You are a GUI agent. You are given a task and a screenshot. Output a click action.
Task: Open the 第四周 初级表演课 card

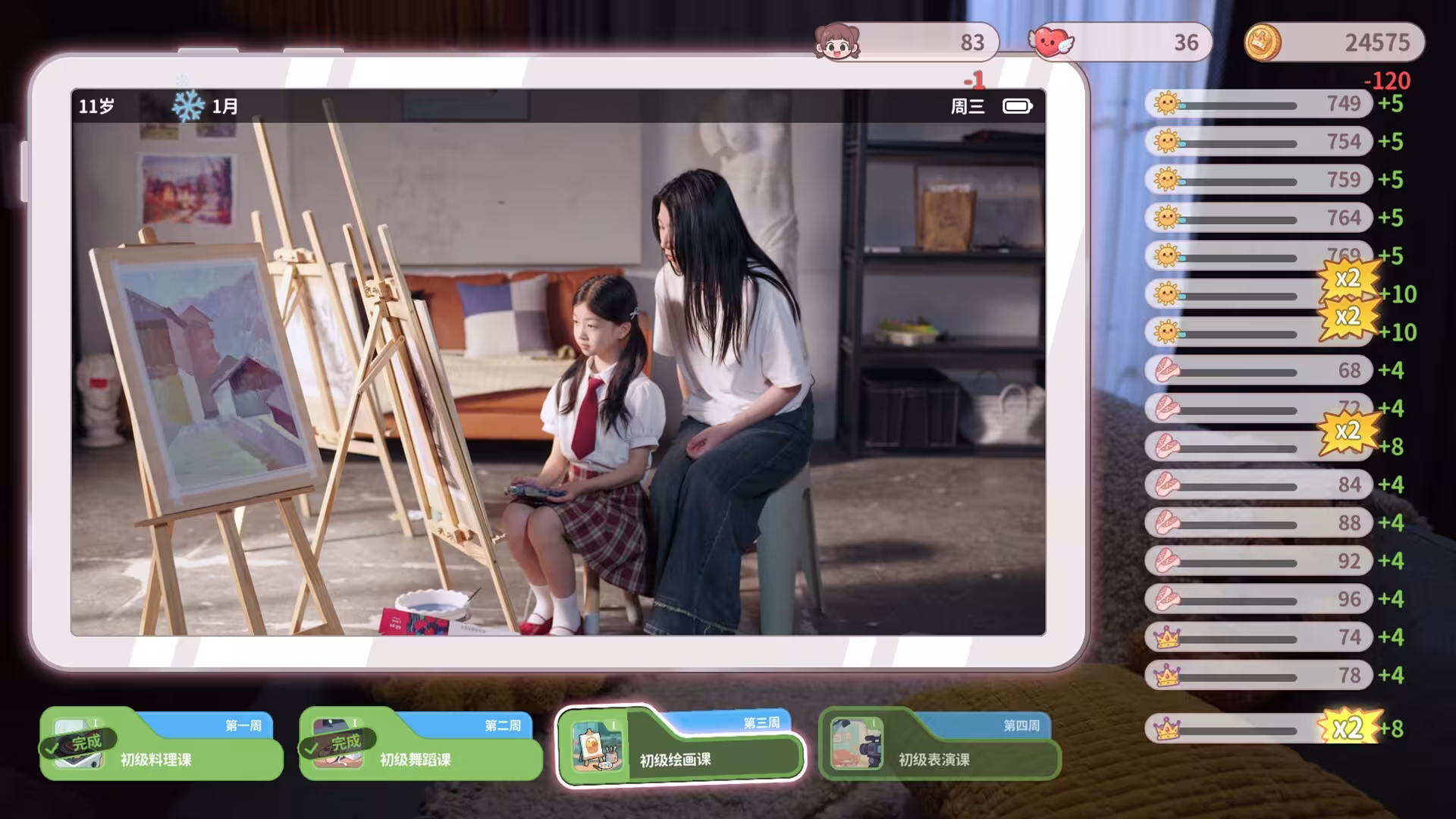click(940, 745)
